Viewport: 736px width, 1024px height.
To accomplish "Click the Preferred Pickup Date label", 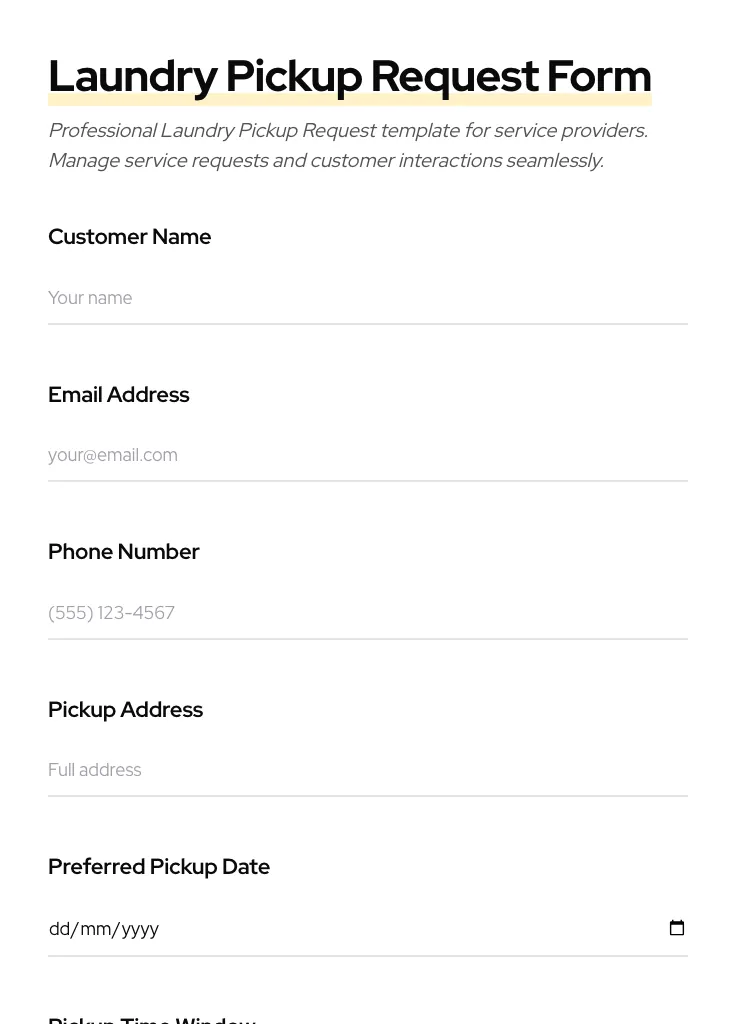I will pyautogui.click(x=159, y=867).
